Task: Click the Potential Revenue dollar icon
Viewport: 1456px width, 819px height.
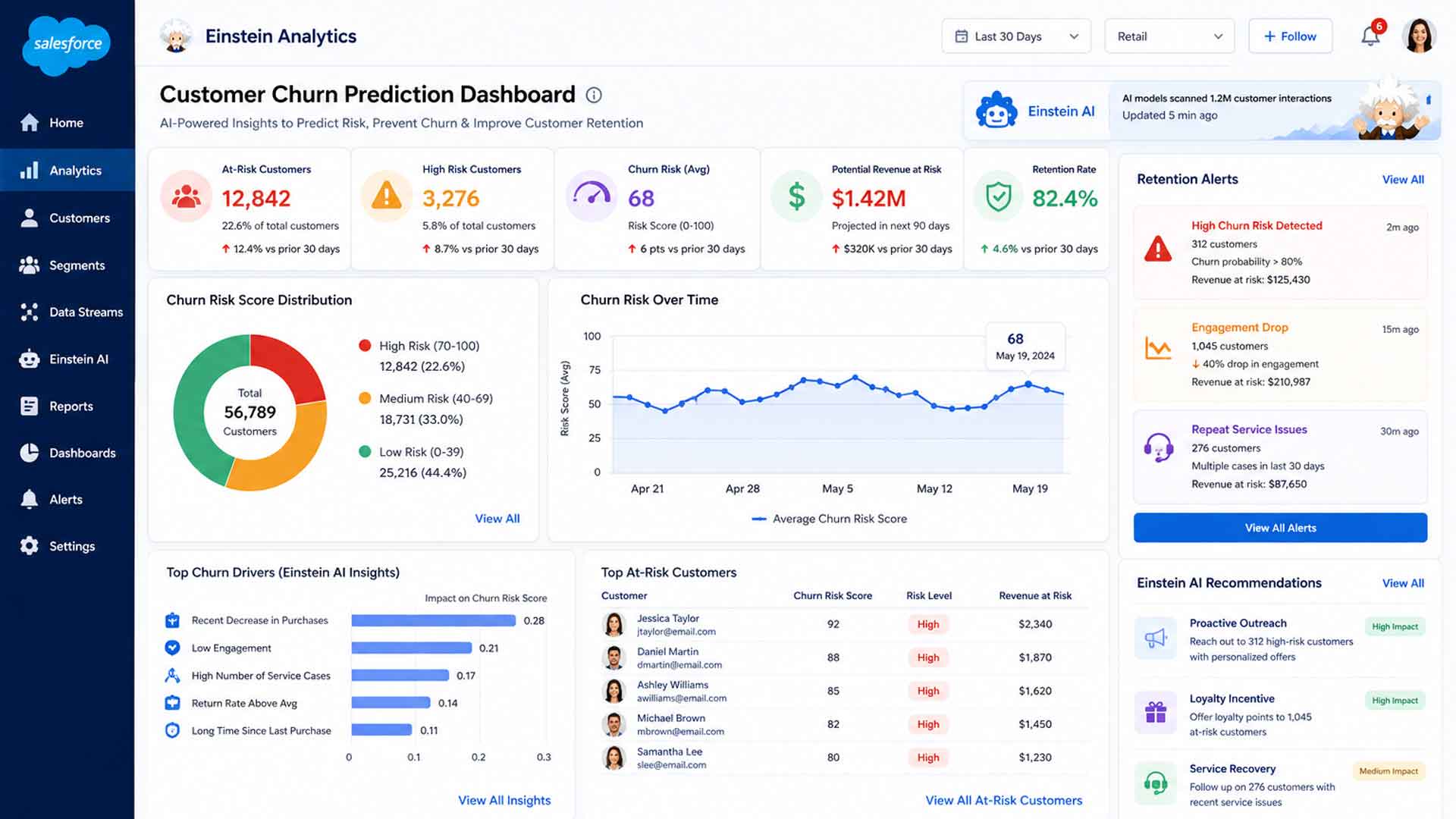Action: (796, 196)
